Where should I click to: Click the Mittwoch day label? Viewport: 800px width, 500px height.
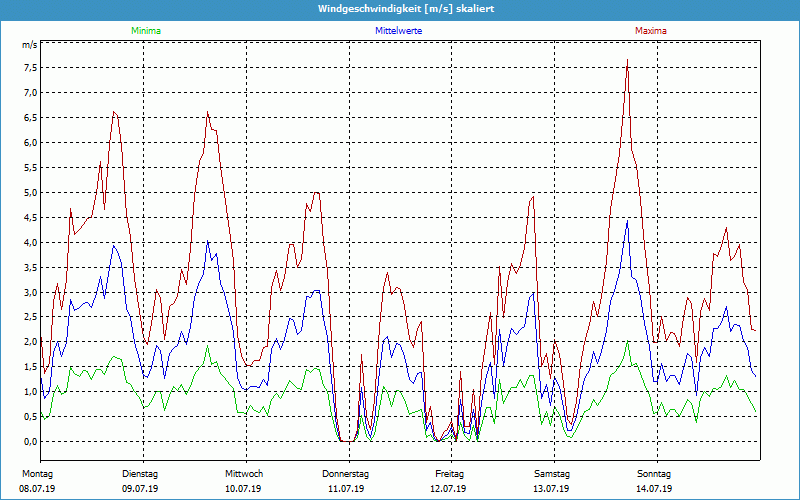click(244, 474)
